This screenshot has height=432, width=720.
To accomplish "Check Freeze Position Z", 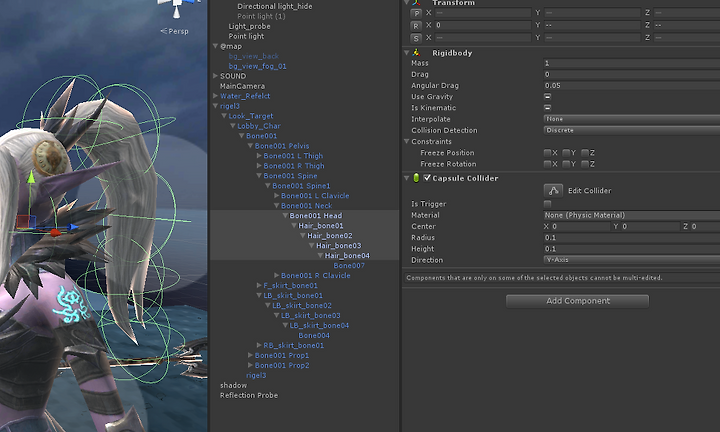I will pyautogui.click(x=585, y=152).
